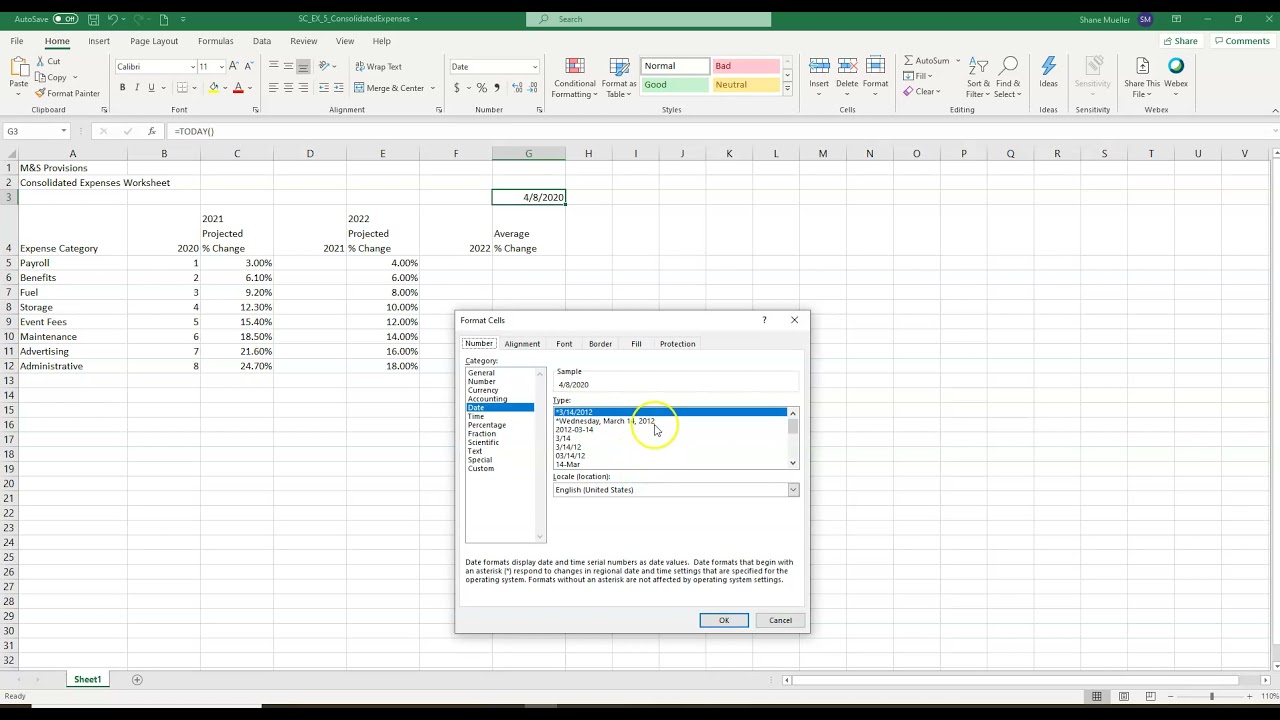1280x720 pixels.
Task: Select the 14-Mar date type
Action: (x=568, y=464)
